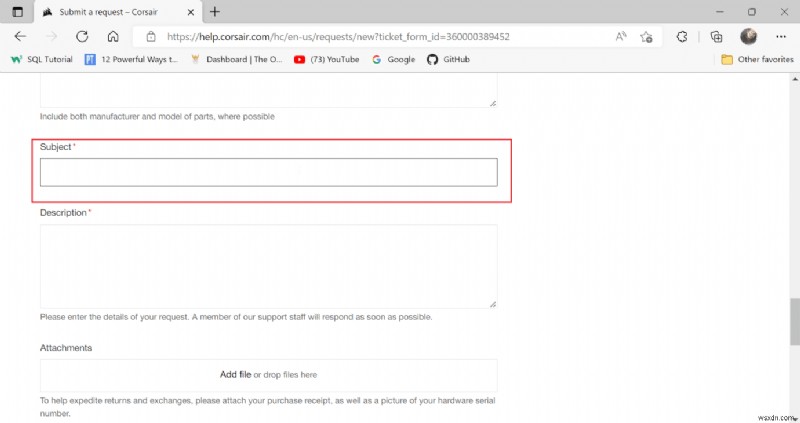Screen dimensions: 800x423
Task: Open the Dashboard | The O... bookmark
Action: (236, 59)
